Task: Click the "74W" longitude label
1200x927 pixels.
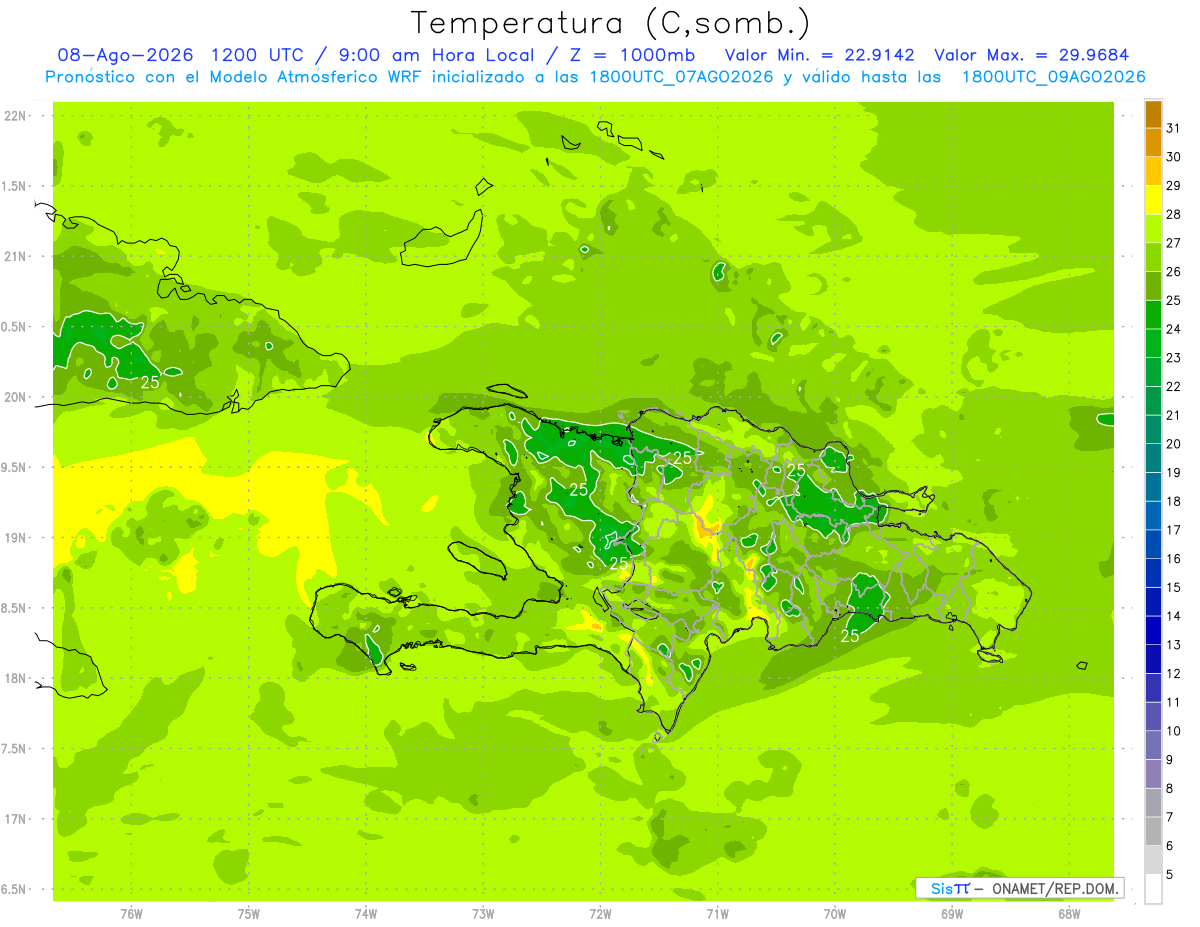Action: click(366, 914)
